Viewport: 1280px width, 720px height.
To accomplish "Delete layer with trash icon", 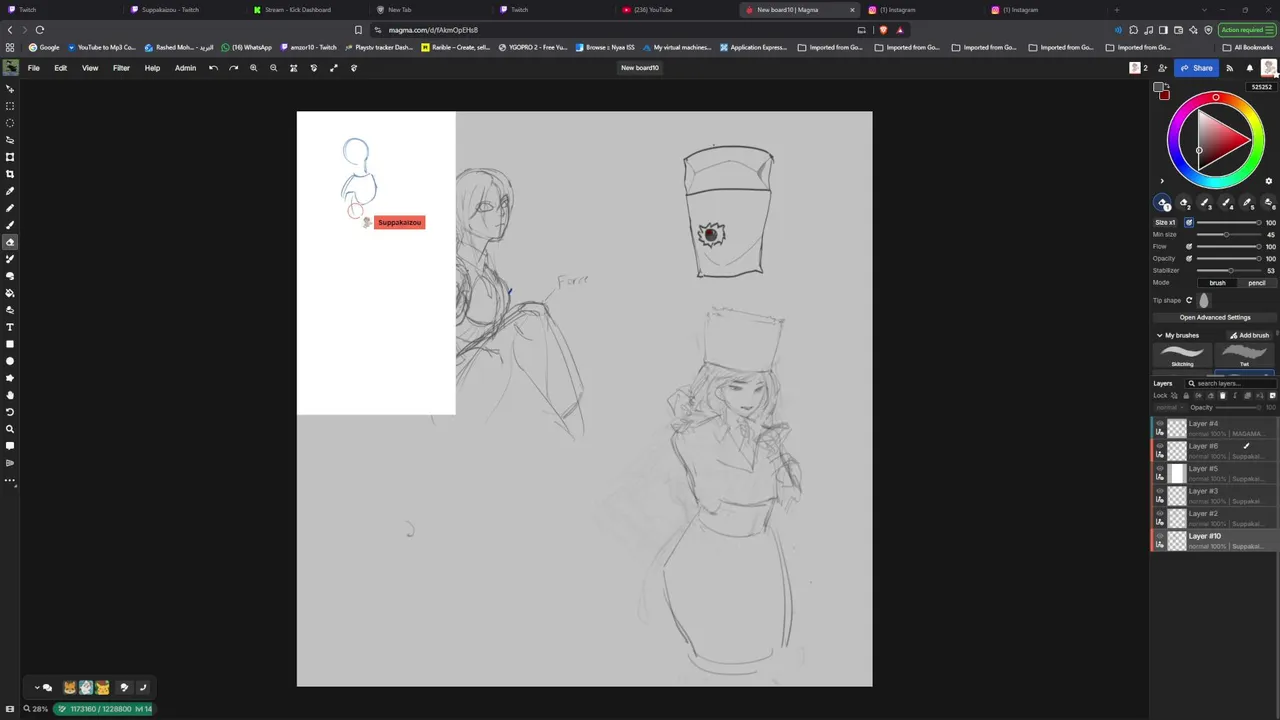I will click(x=1221, y=395).
